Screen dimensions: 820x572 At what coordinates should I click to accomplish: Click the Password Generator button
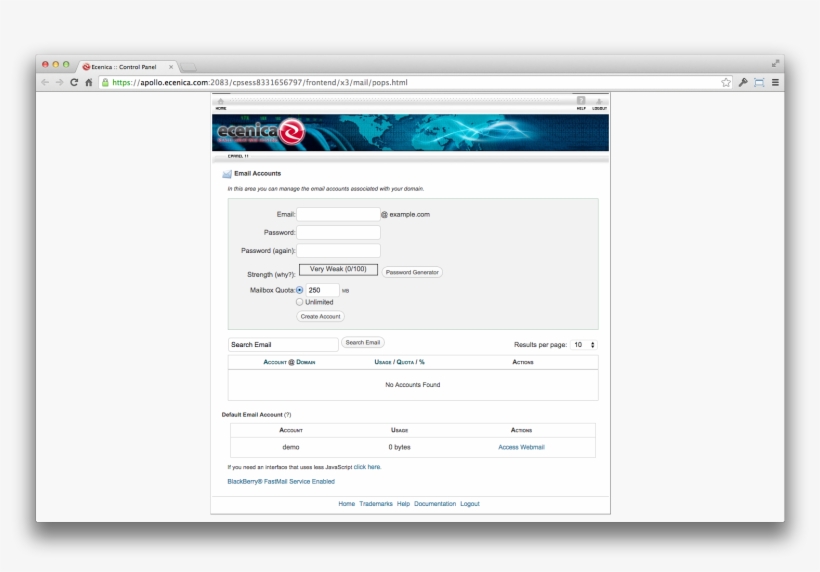[x=412, y=272]
